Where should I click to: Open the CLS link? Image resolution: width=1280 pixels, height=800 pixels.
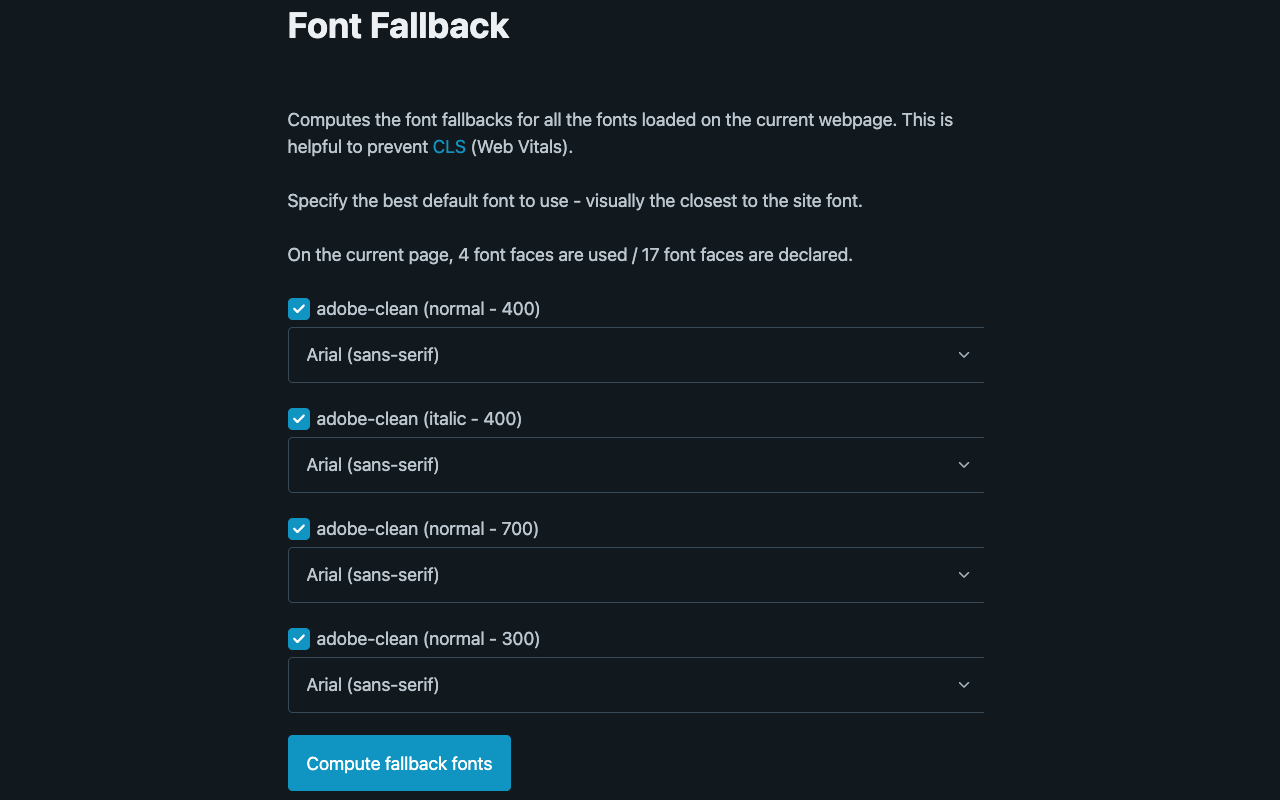(x=449, y=146)
